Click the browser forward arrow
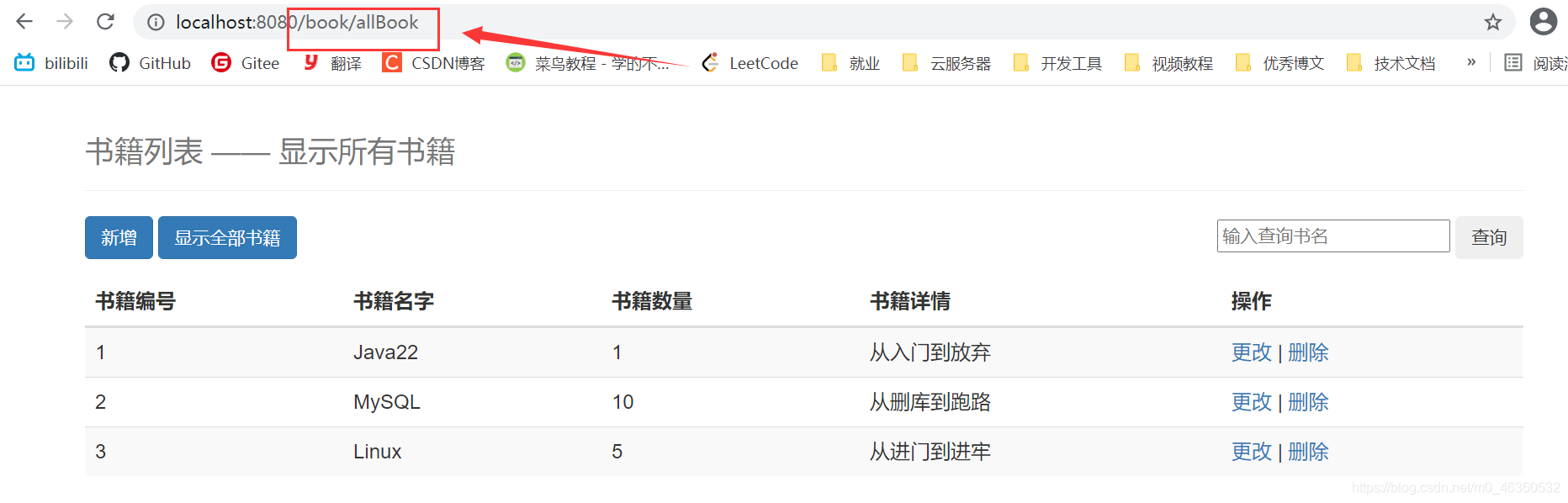This screenshot has width=1568, height=503. click(x=65, y=22)
